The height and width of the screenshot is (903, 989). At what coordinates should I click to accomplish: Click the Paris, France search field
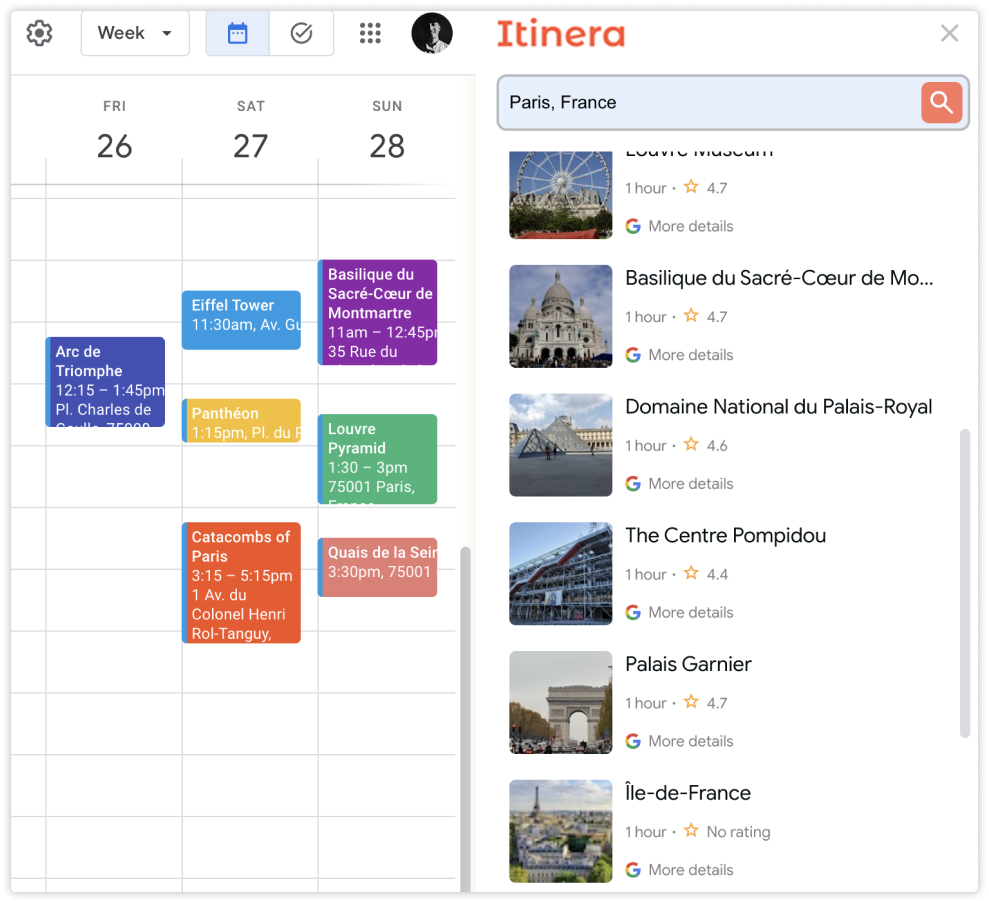pos(708,102)
